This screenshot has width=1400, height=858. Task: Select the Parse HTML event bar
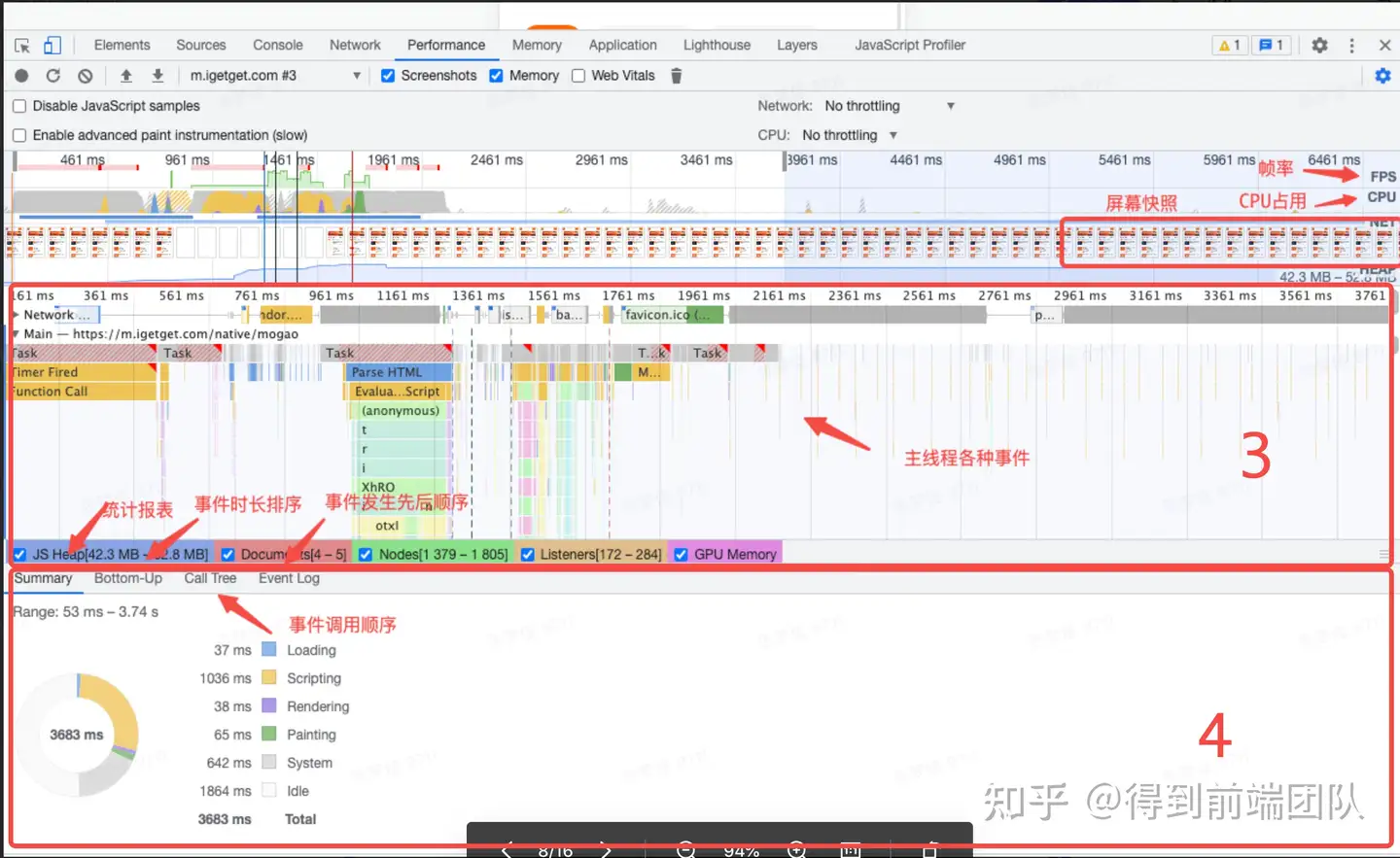(x=400, y=372)
